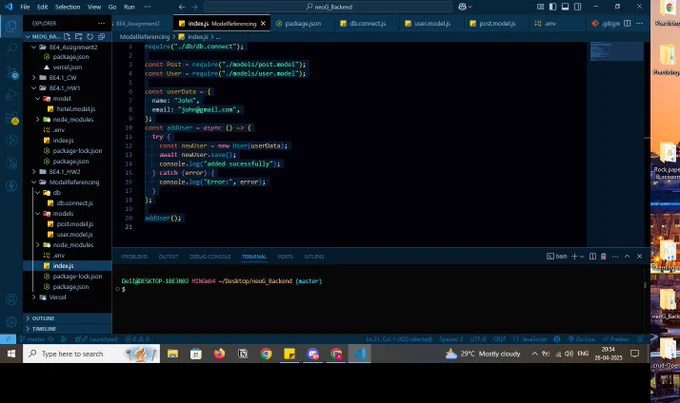Switch to package.json editor tab
680x403 pixels.
coord(298,23)
